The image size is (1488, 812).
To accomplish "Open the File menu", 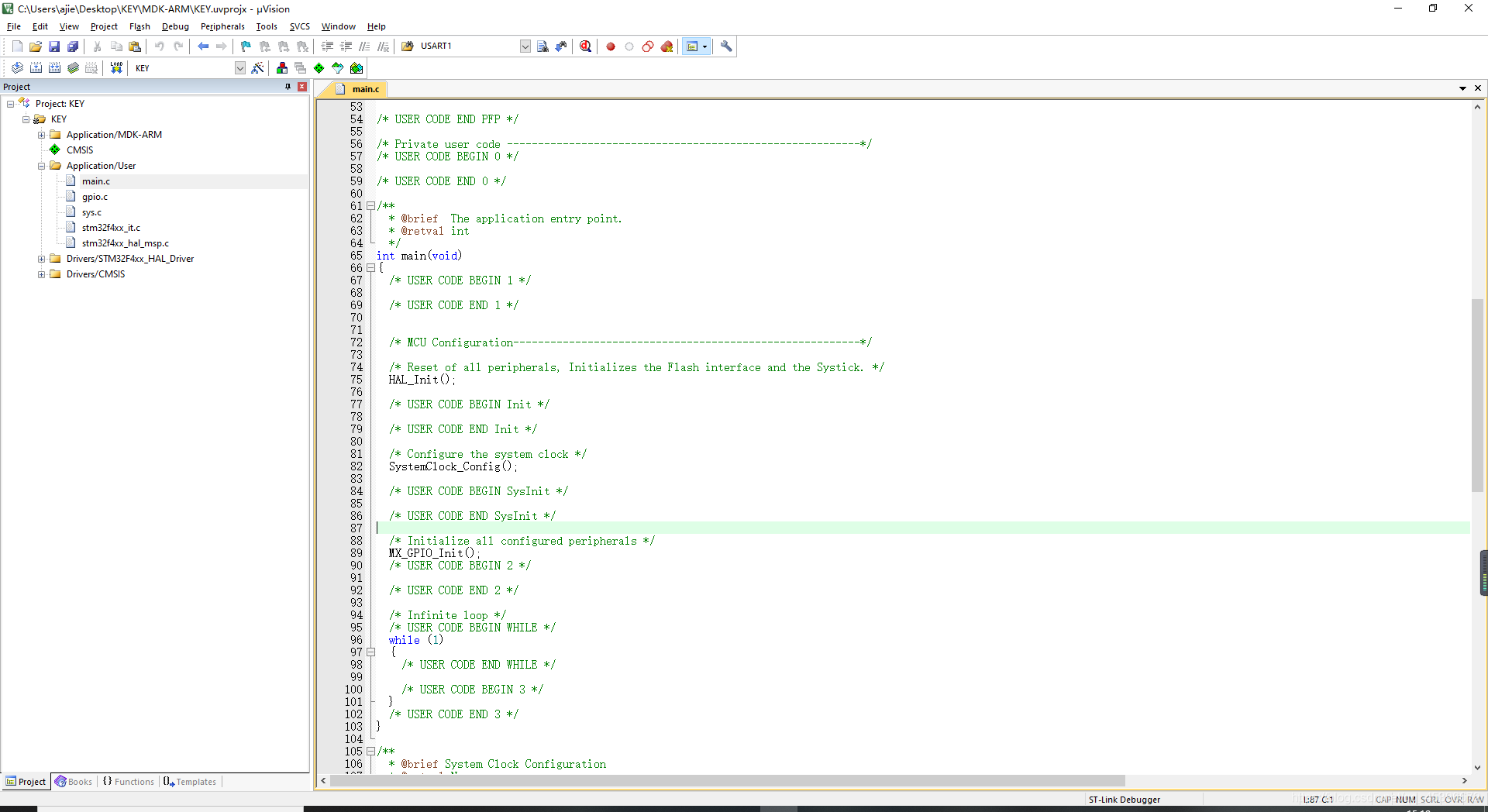I will (x=14, y=26).
